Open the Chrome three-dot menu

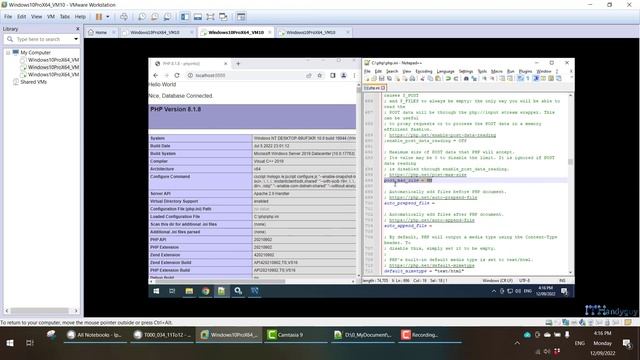354,76
